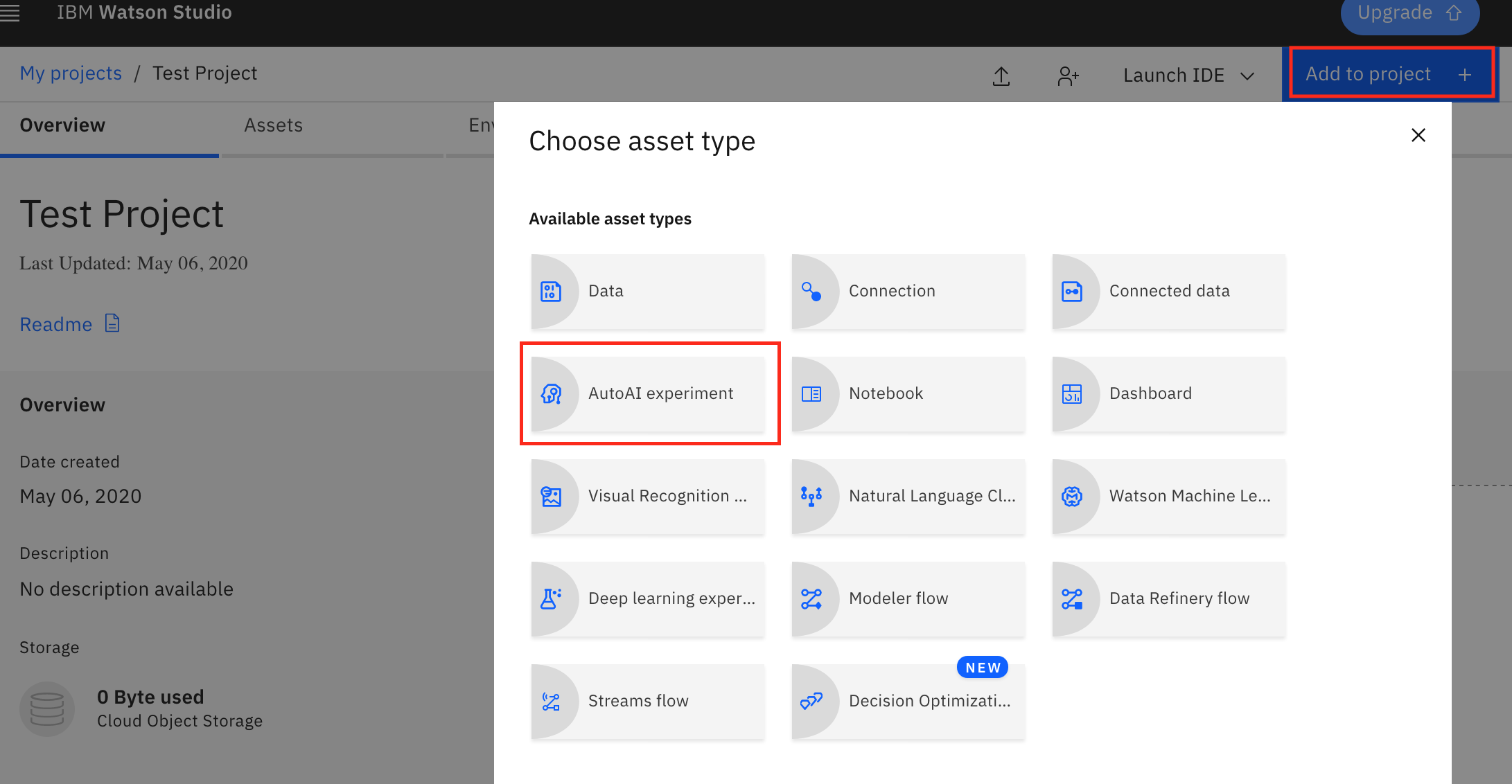1512x784 pixels.
Task: Click the Add to project button
Action: click(1390, 74)
